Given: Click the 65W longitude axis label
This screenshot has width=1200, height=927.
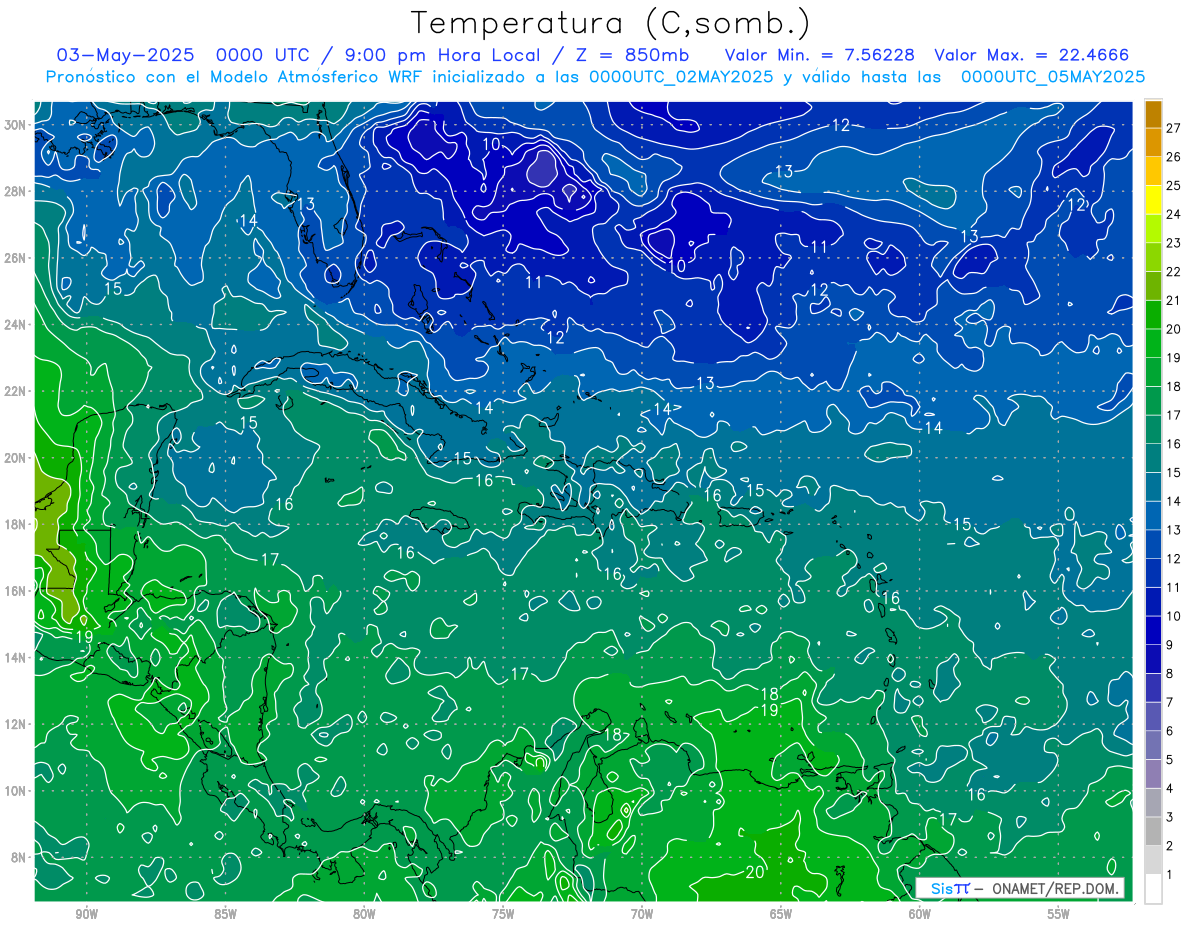Looking at the screenshot, I should pos(781,915).
